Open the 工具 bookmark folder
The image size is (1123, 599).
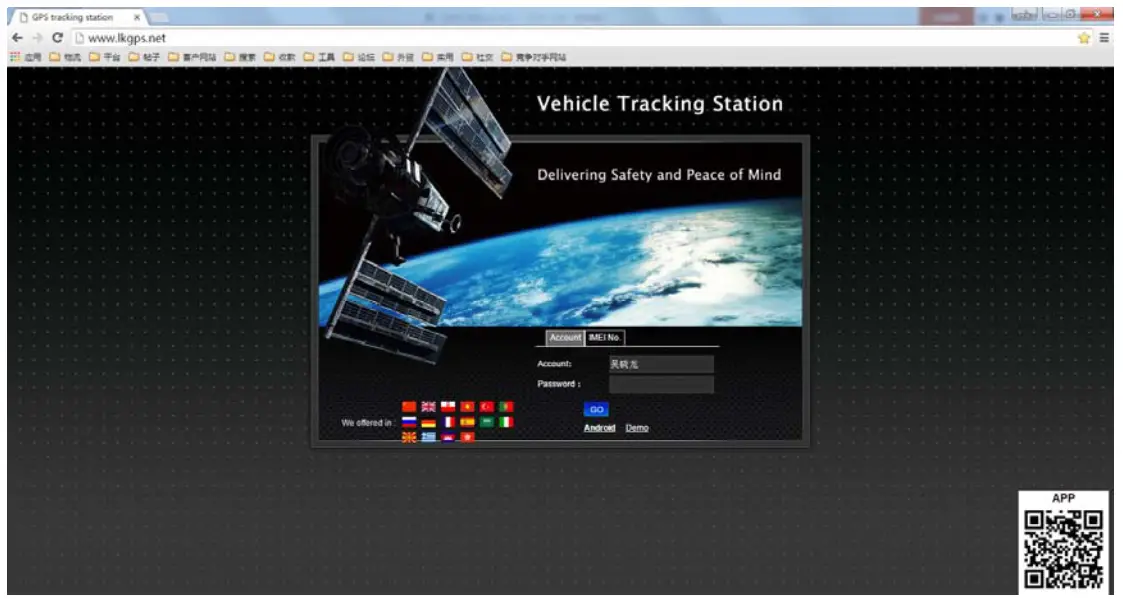[319, 57]
